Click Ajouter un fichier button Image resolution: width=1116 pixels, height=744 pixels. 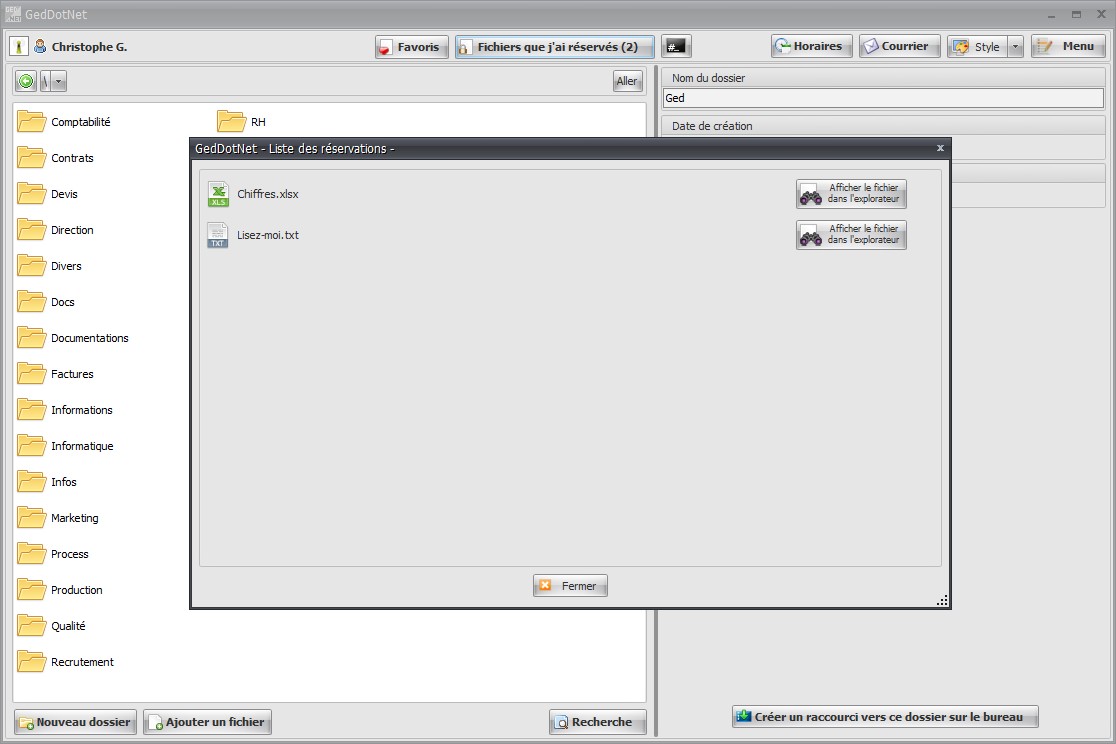coord(207,722)
